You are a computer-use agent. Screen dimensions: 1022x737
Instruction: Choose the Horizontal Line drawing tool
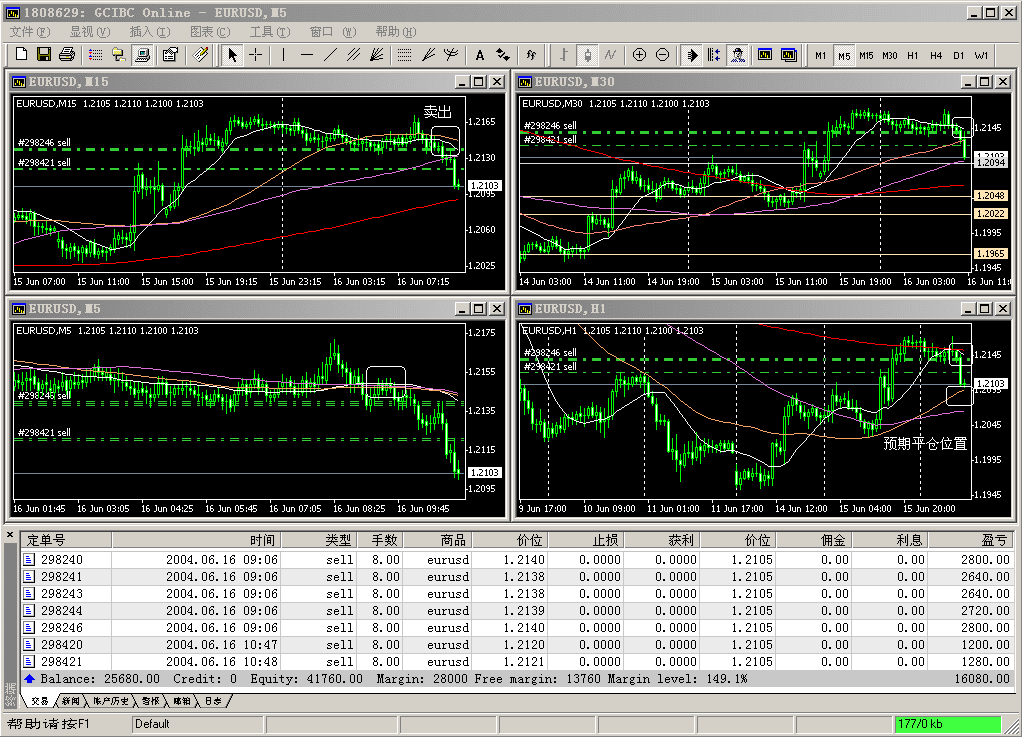[307, 54]
